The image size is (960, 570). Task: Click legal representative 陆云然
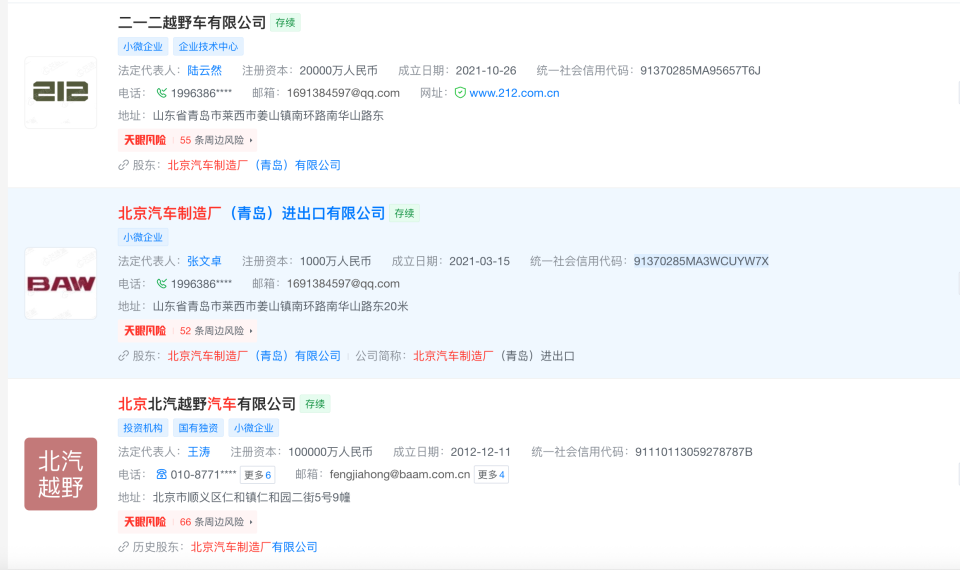pyautogui.click(x=207, y=70)
